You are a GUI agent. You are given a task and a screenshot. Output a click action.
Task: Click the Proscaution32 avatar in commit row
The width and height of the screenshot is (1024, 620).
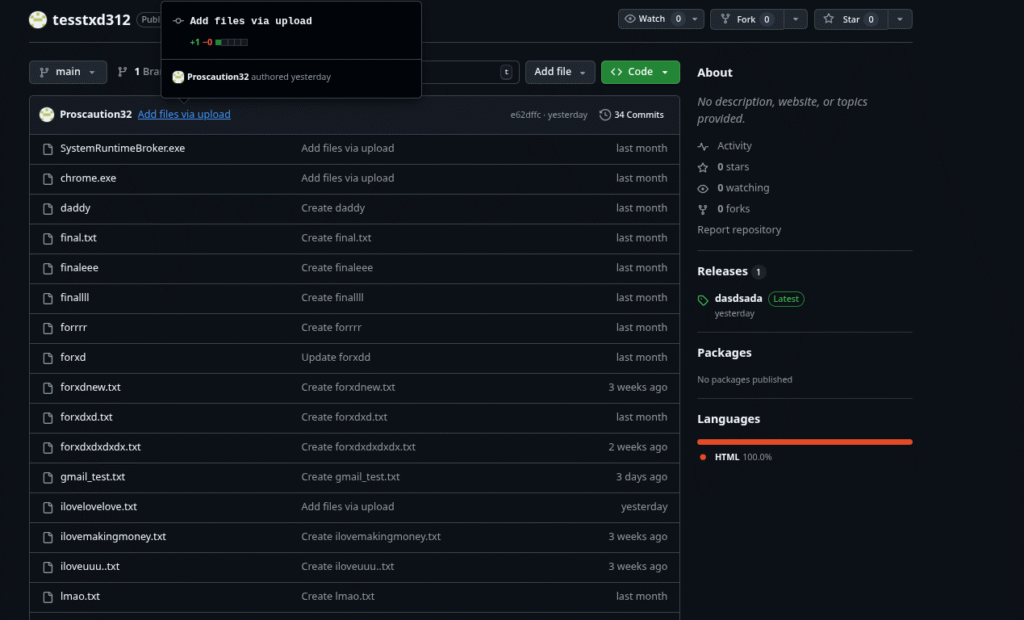click(x=46, y=115)
